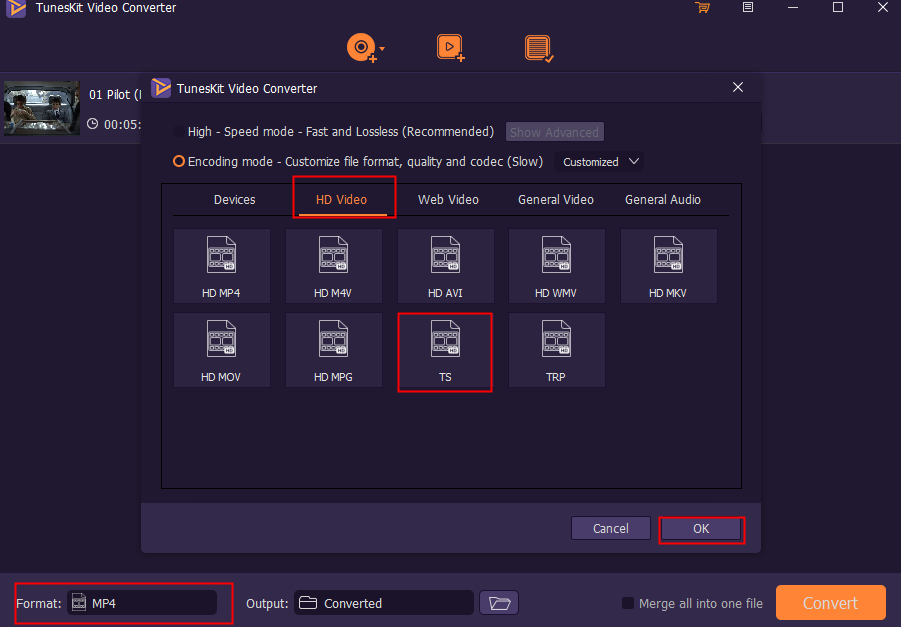This screenshot has width=901, height=627.
Task: Select High-Speed mode radio button
Action: [179, 132]
